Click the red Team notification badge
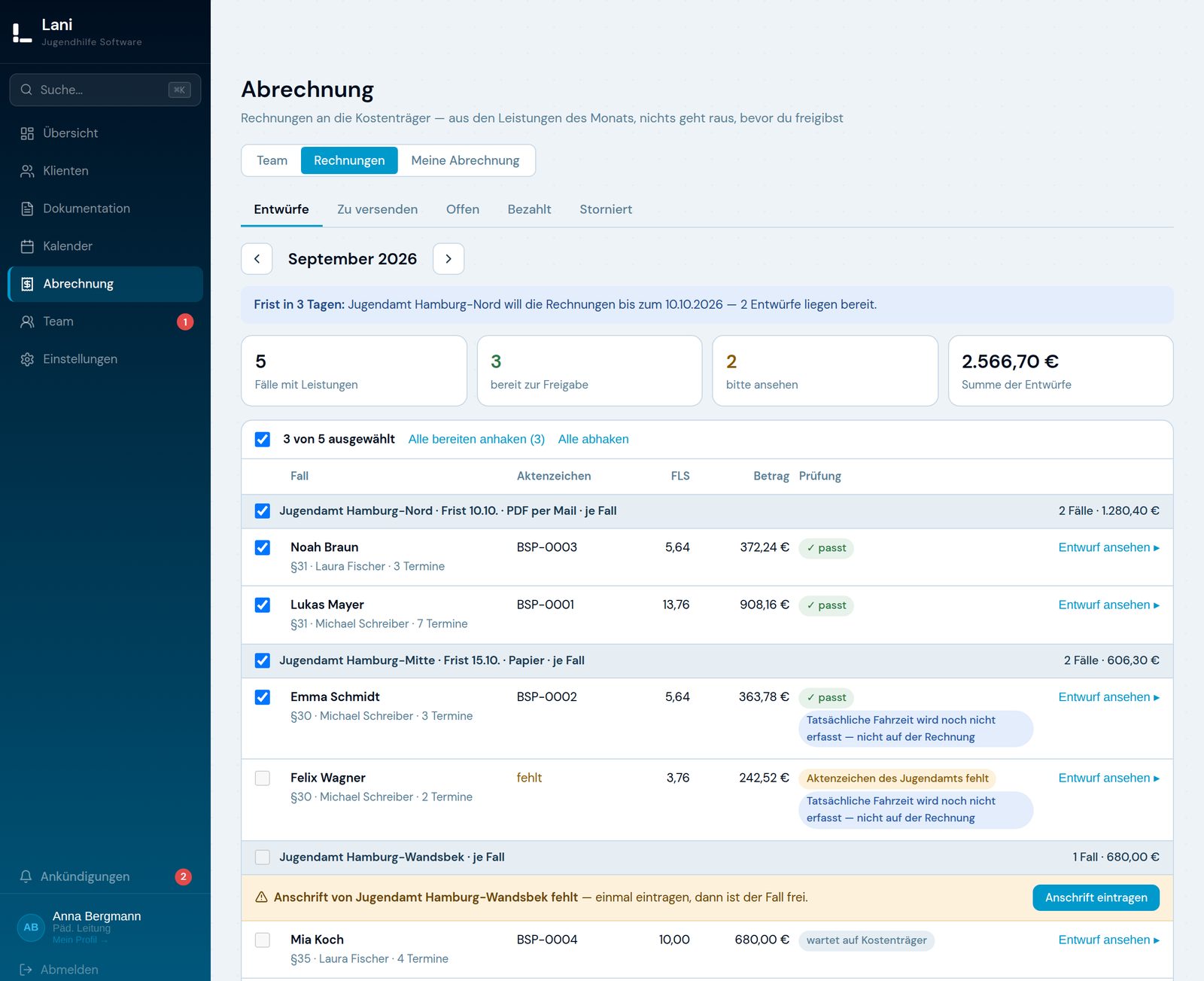Screen dimensions: 1204x981 tap(185, 321)
